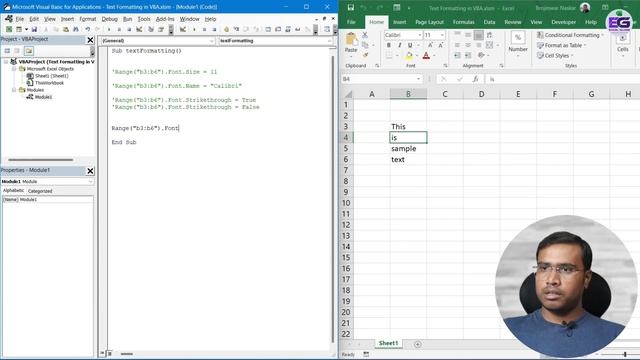Open the Insert menu in VBA editor
Image resolution: width=640 pixels, height=360 pixels.
[67, 19]
